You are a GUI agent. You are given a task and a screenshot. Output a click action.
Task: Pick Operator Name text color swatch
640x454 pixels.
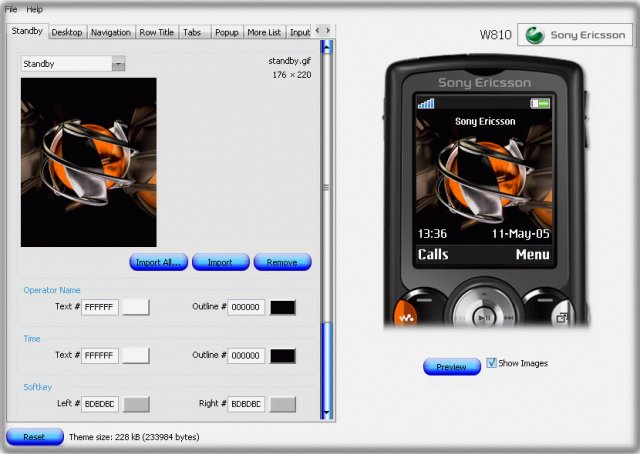click(136, 307)
